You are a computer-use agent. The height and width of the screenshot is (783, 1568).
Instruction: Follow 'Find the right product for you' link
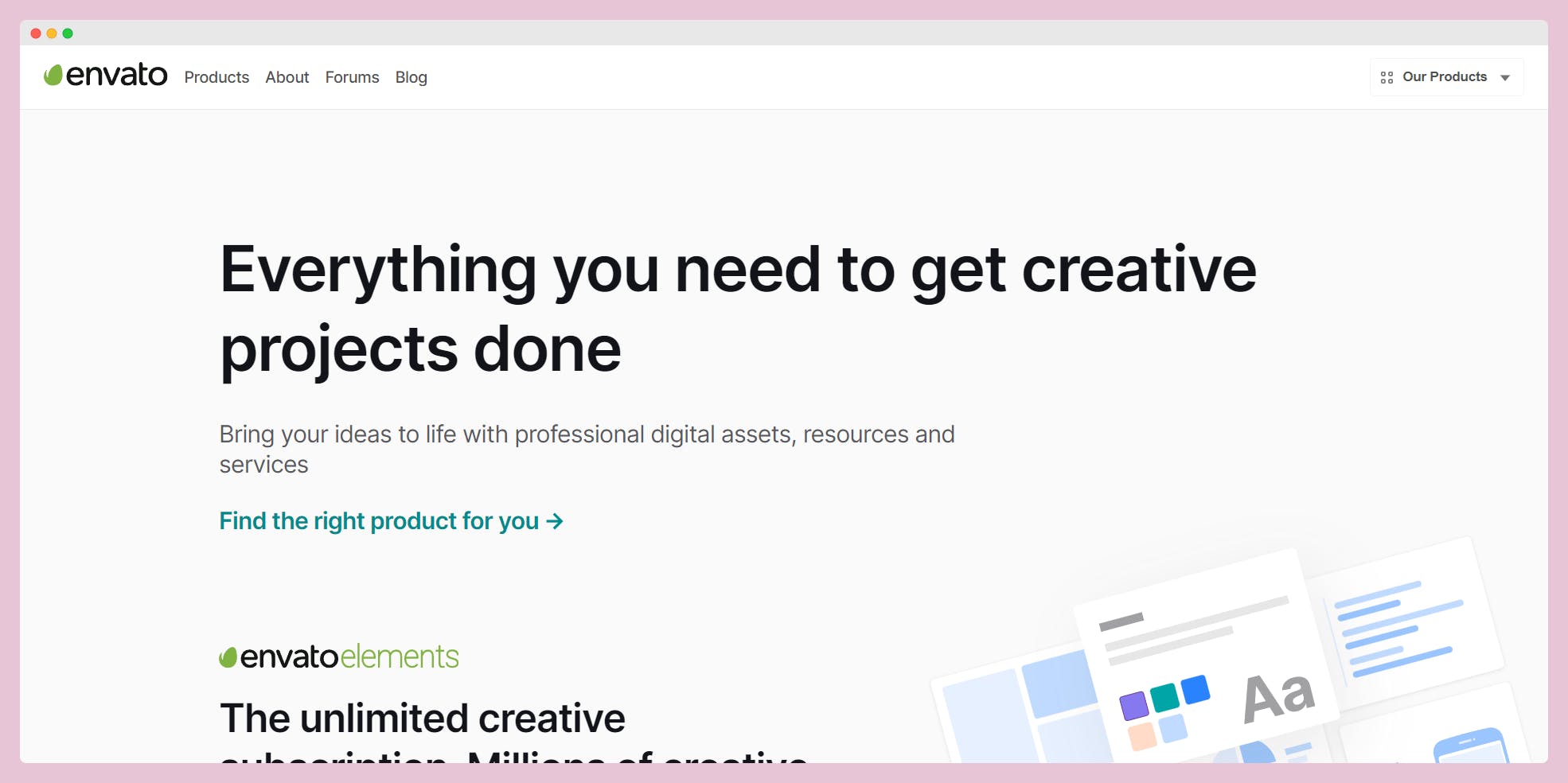(391, 521)
